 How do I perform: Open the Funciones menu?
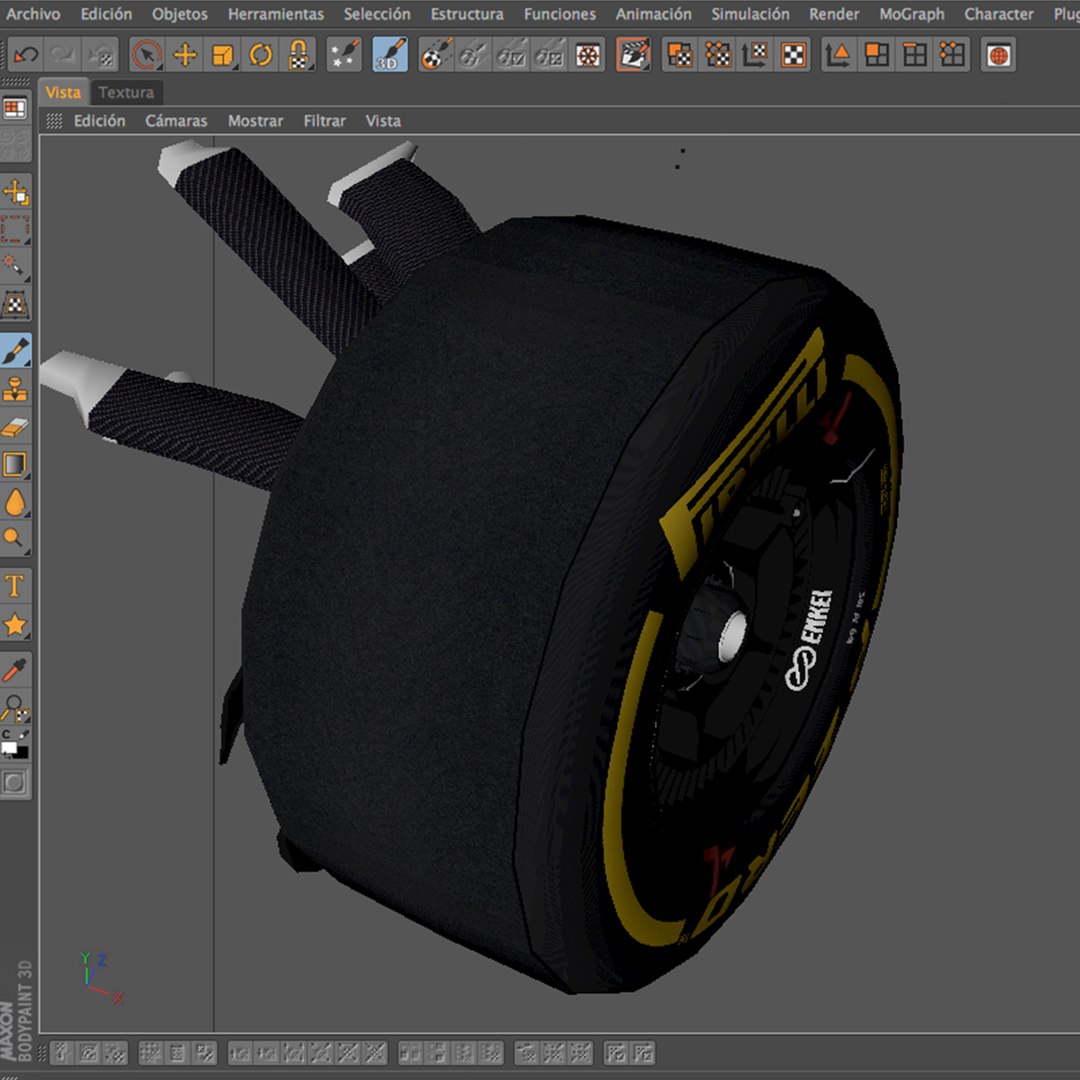coord(560,14)
